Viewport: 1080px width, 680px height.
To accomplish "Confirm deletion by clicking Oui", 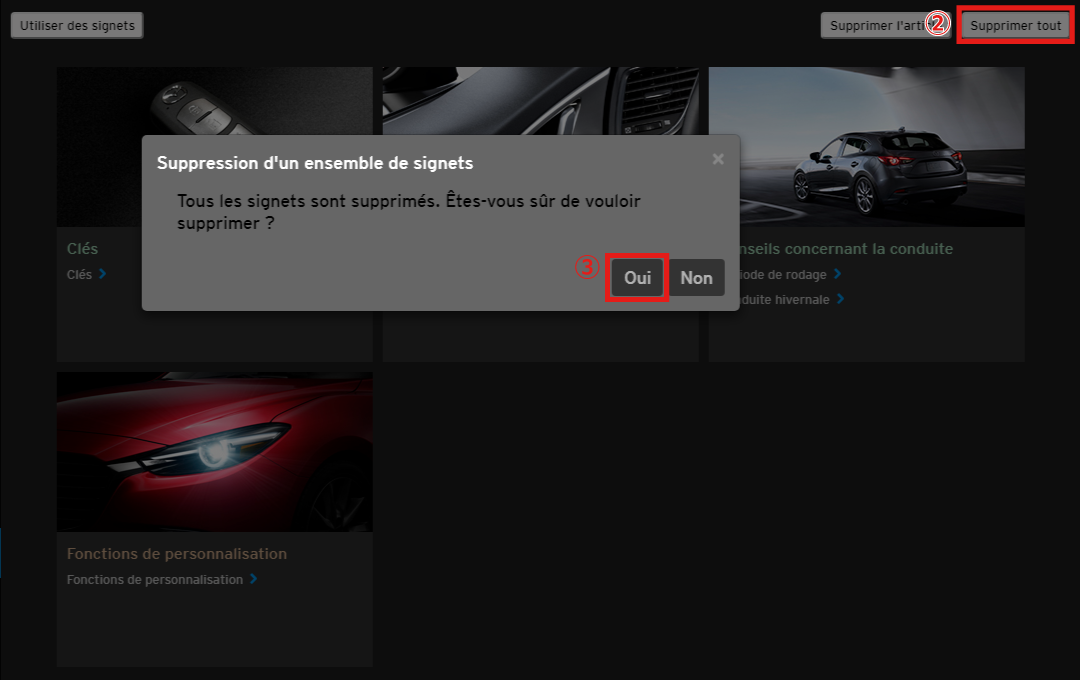I will pyautogui.click(x=637, y=278).
